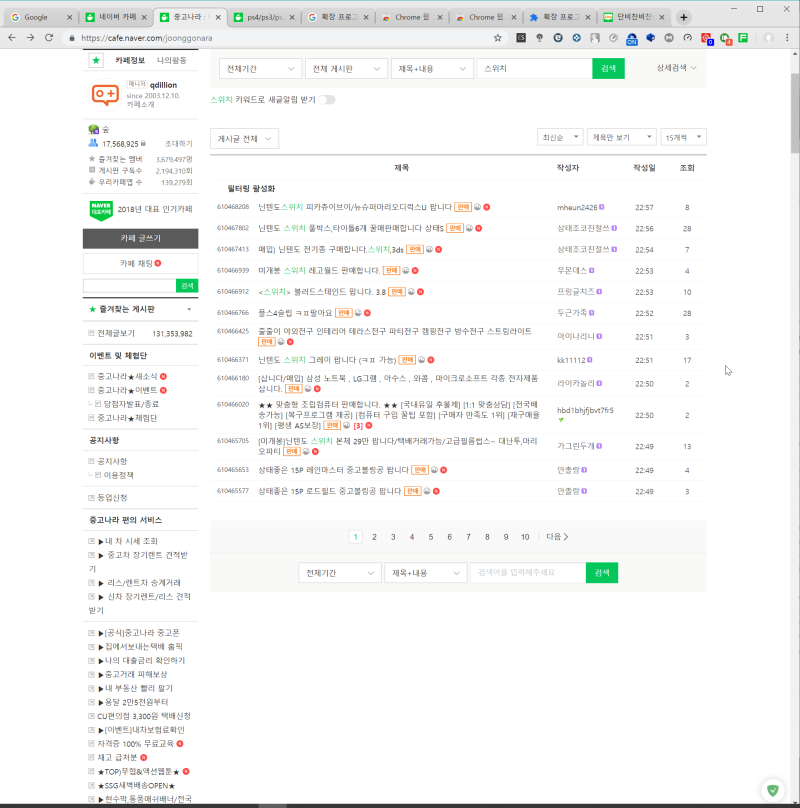This screenshot has width=800, height=808.
Task: Open the 카페소개 link
Action: coord(140,105)
